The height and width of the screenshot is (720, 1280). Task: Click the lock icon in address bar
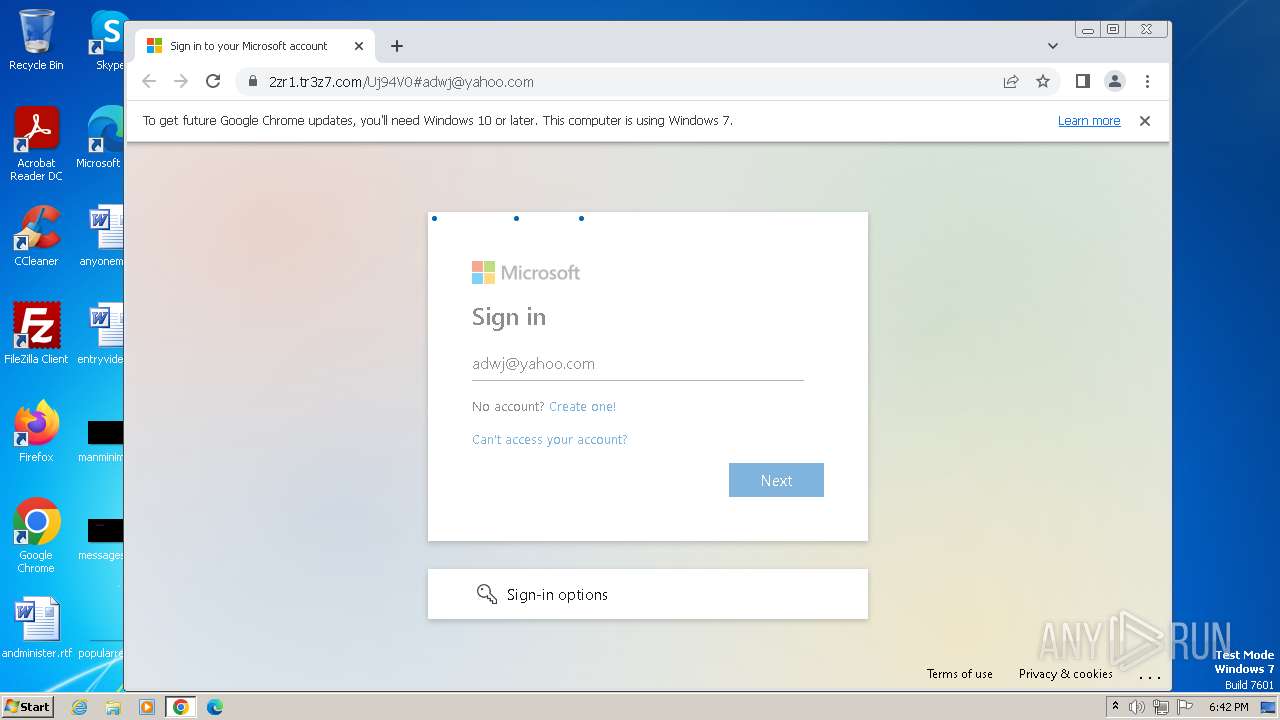point(252,82)
